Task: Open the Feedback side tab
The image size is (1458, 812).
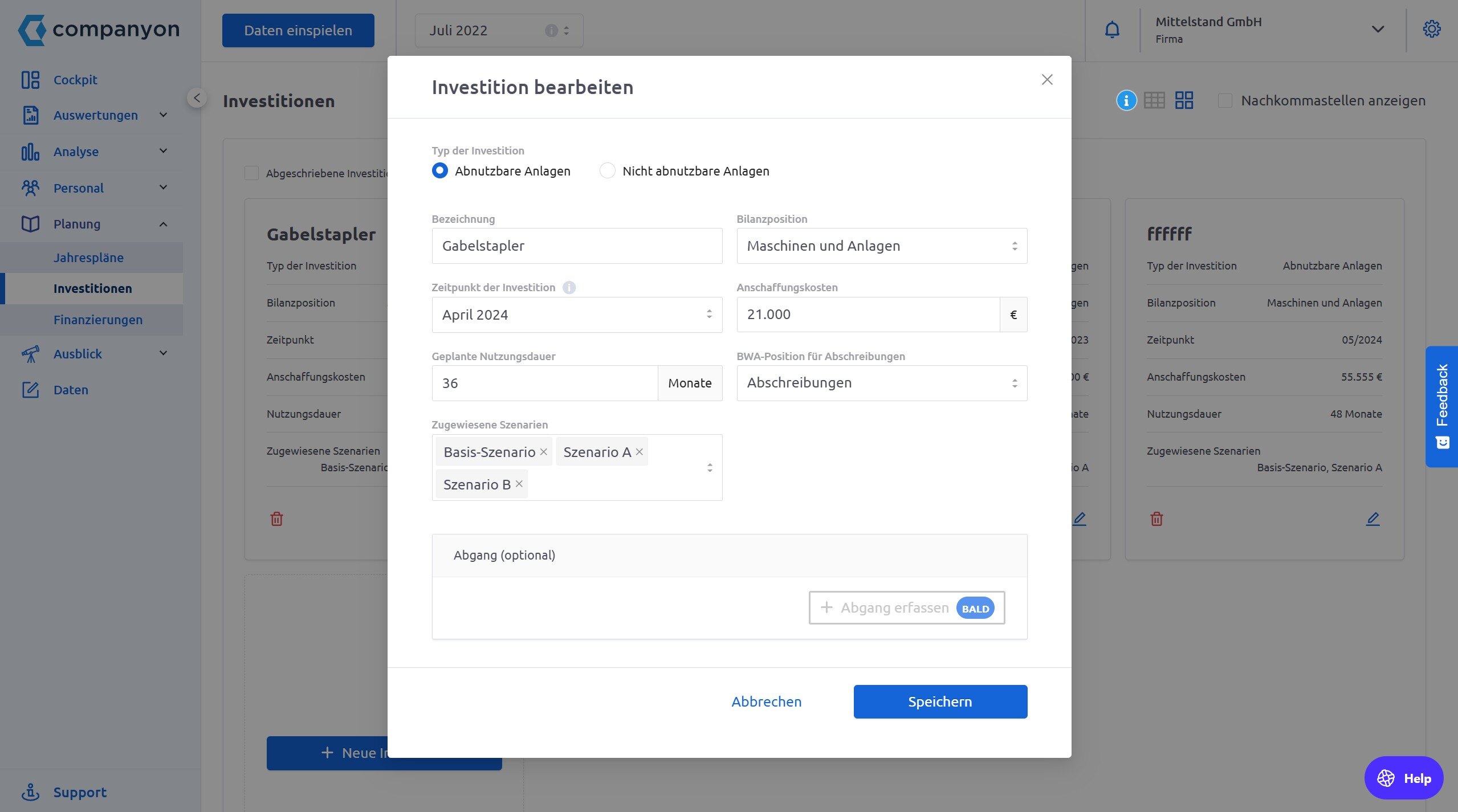Action: (x=1441, y=407)
